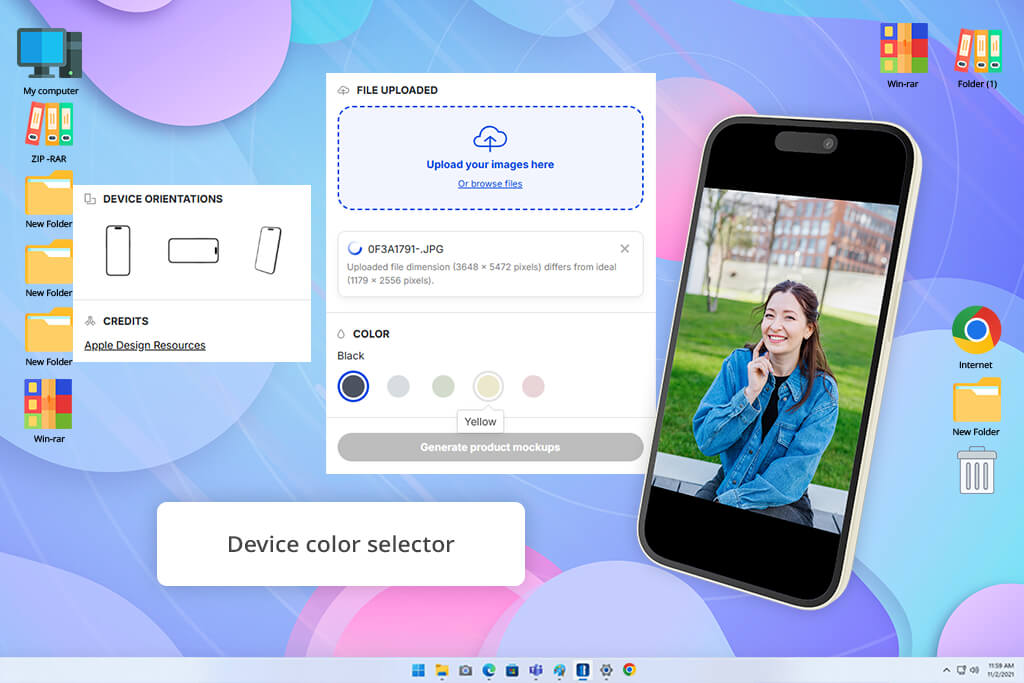Viewport: 1024px width, 683px height.
Task: Click the 0F3A1791-.JPG file name
Action: pyautogui.click(x=406, y=249)
